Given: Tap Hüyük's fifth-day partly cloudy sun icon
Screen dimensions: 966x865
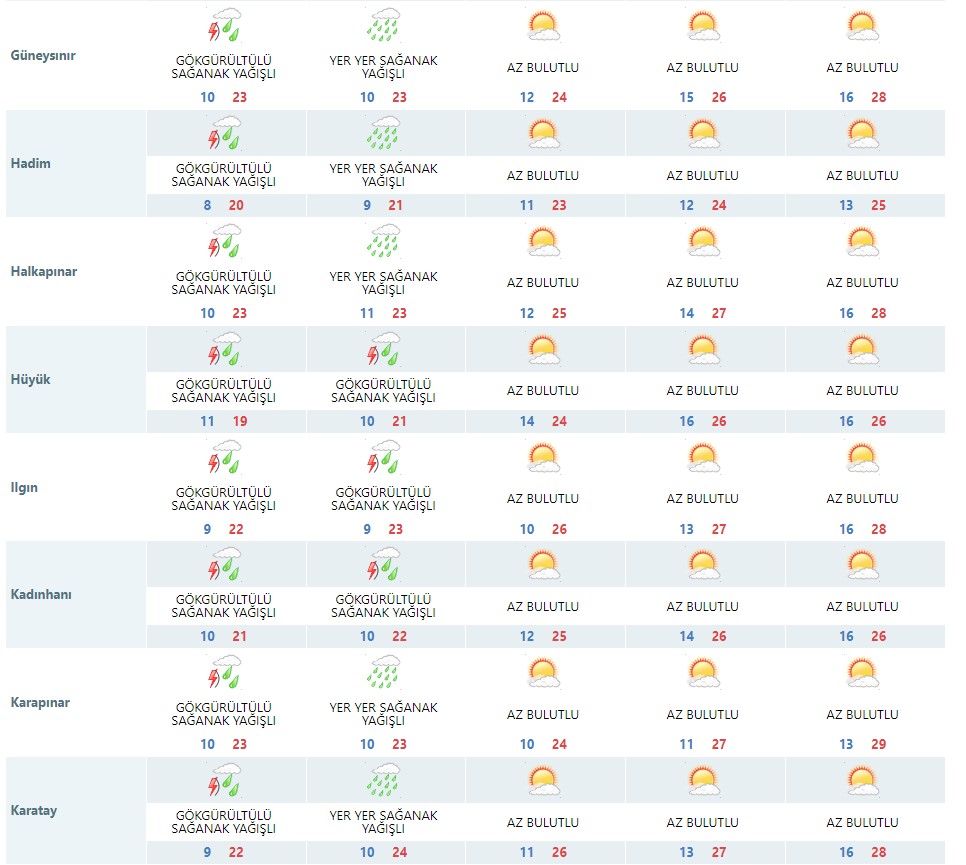Looking at the screenshot, I should point(862,350).
